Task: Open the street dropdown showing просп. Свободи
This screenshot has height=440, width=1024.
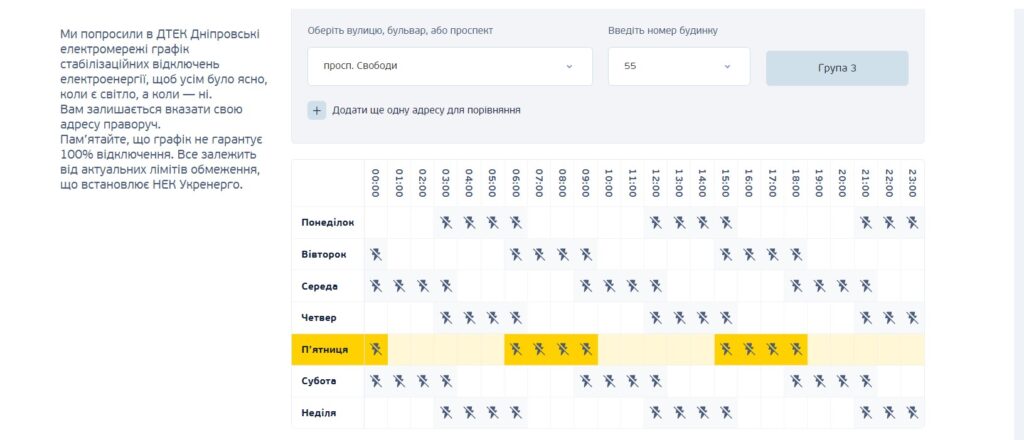Action: pyautogui.click(x=450, y=66)
